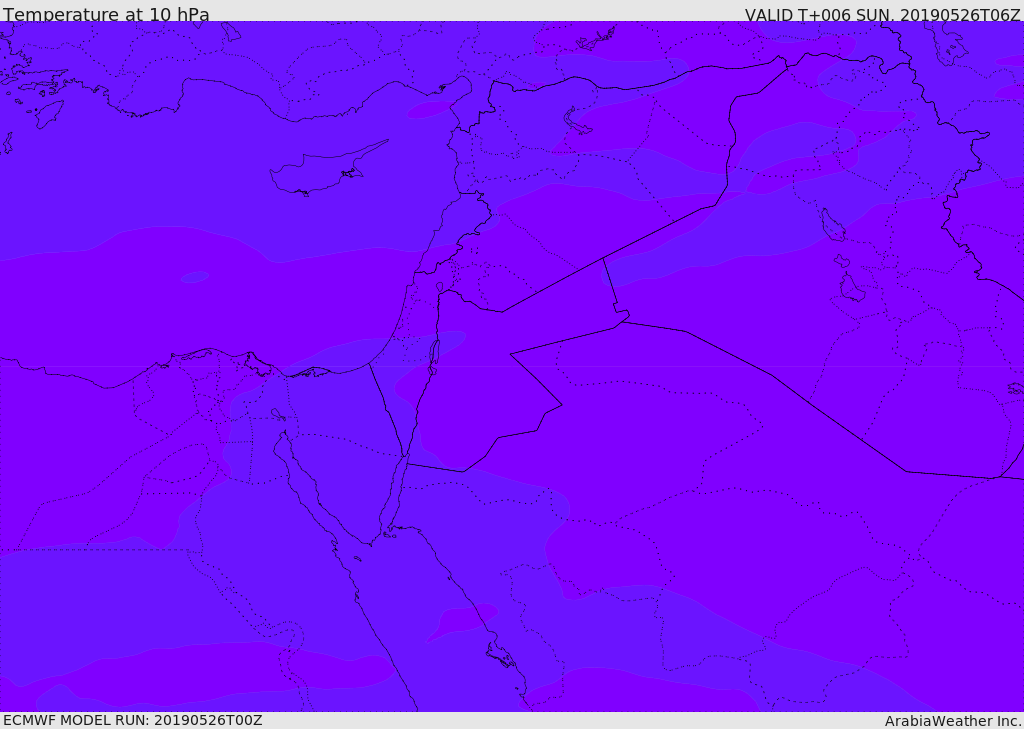
Task: Click the 'ECMWF MODEL RUN: 20190526T00Z' text
Action: click(133, 720)
